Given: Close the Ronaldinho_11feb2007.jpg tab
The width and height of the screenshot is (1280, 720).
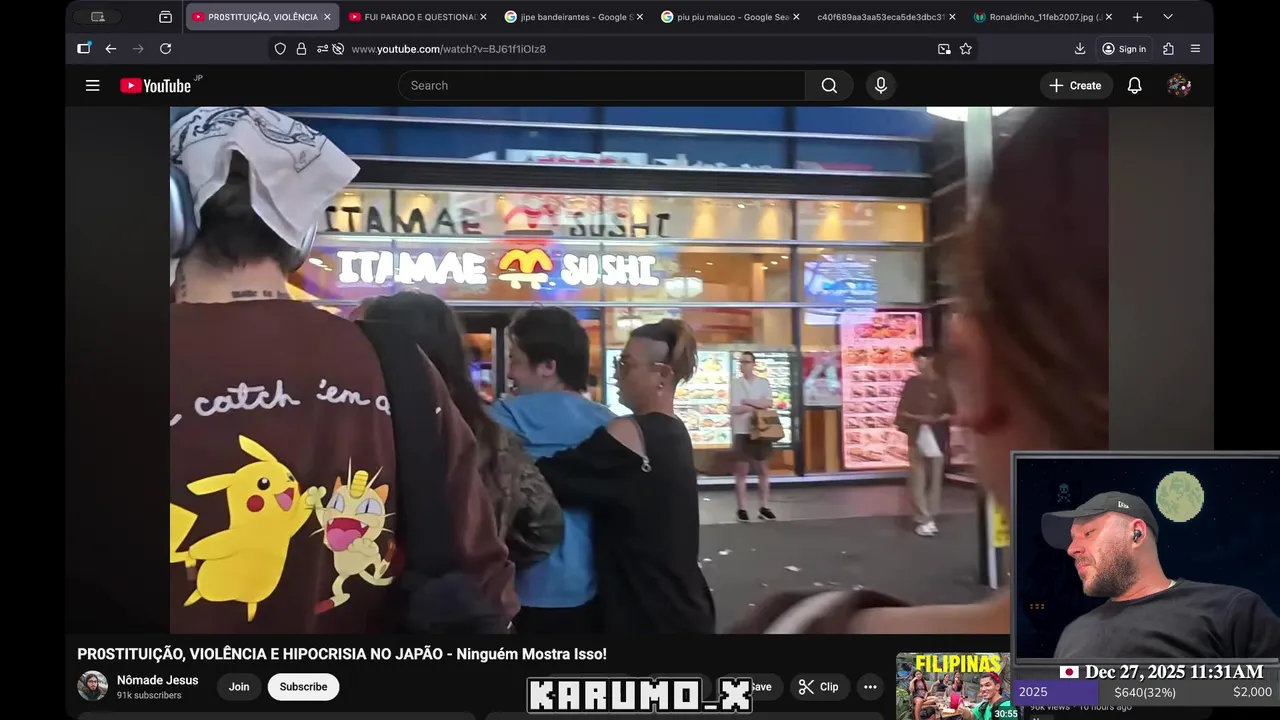Looking at the screenshot, I should [x=1108, y=17].
